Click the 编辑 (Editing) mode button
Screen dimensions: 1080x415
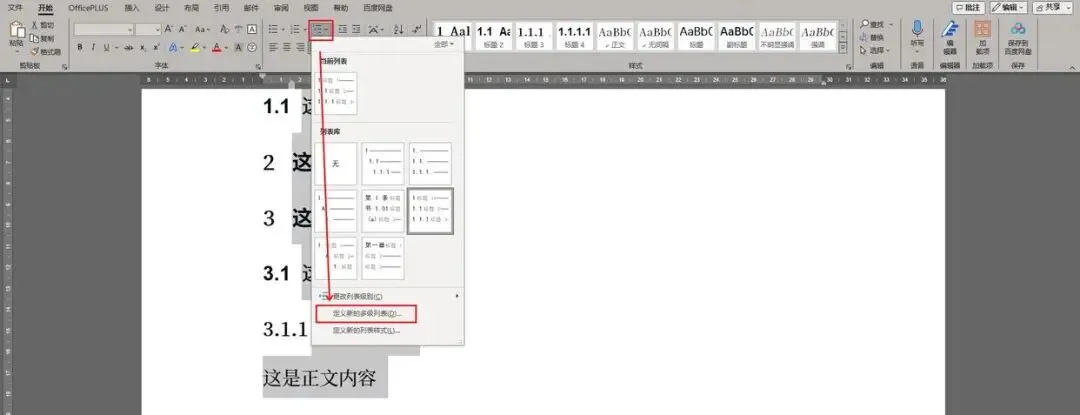pos(1008,7)
